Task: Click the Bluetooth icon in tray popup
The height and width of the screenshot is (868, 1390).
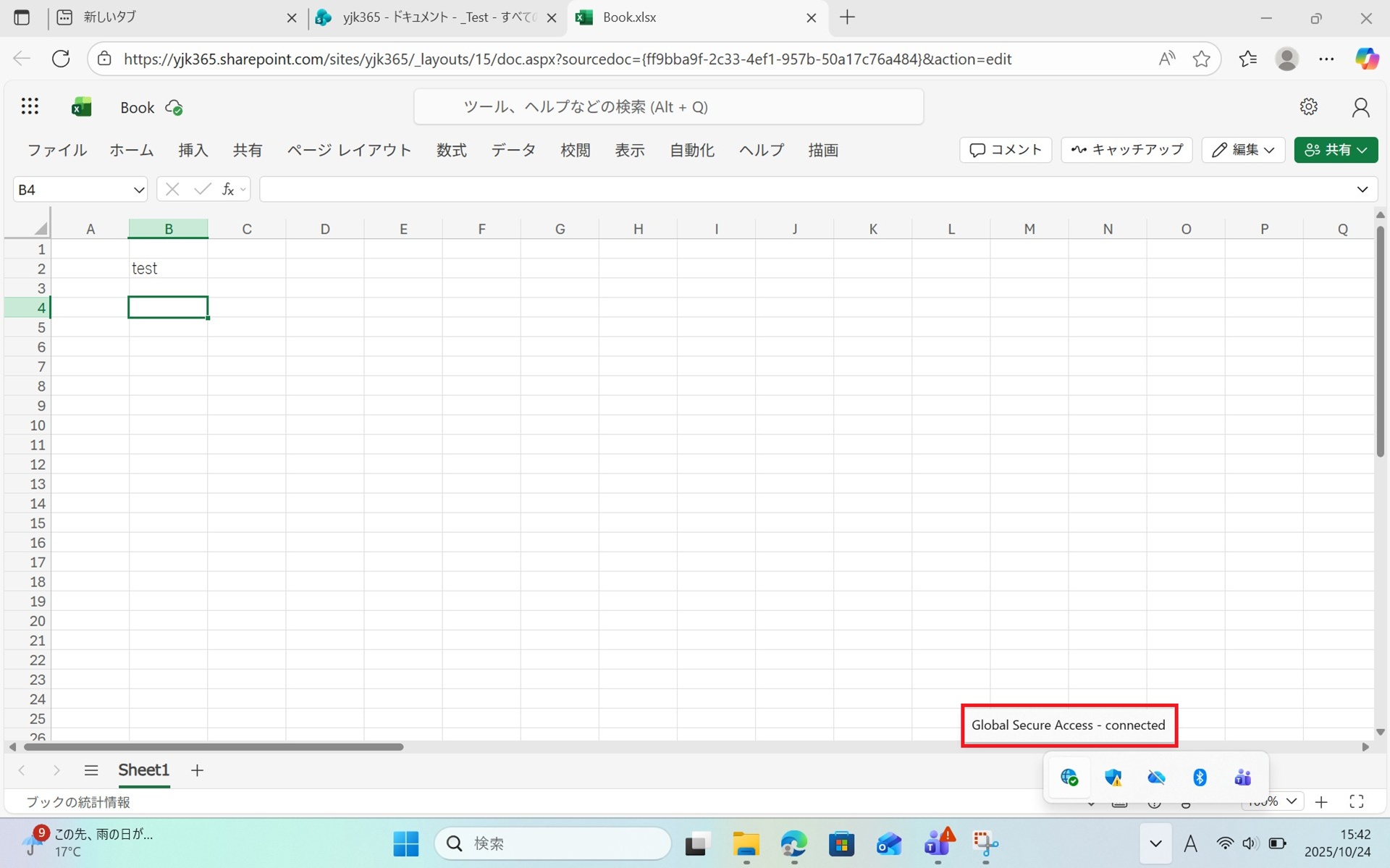Action: [x=1200, y=778]
